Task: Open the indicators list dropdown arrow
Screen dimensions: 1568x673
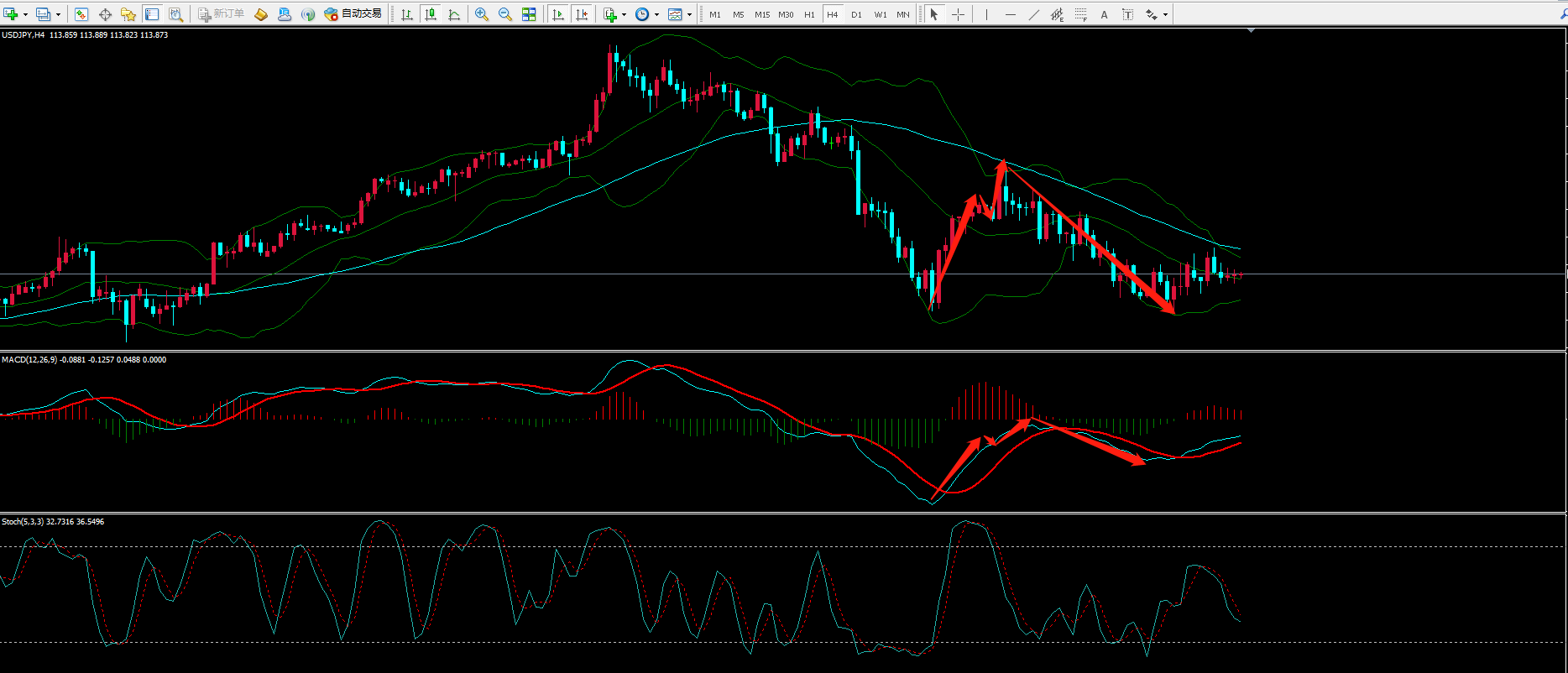Action: (623, 14)
